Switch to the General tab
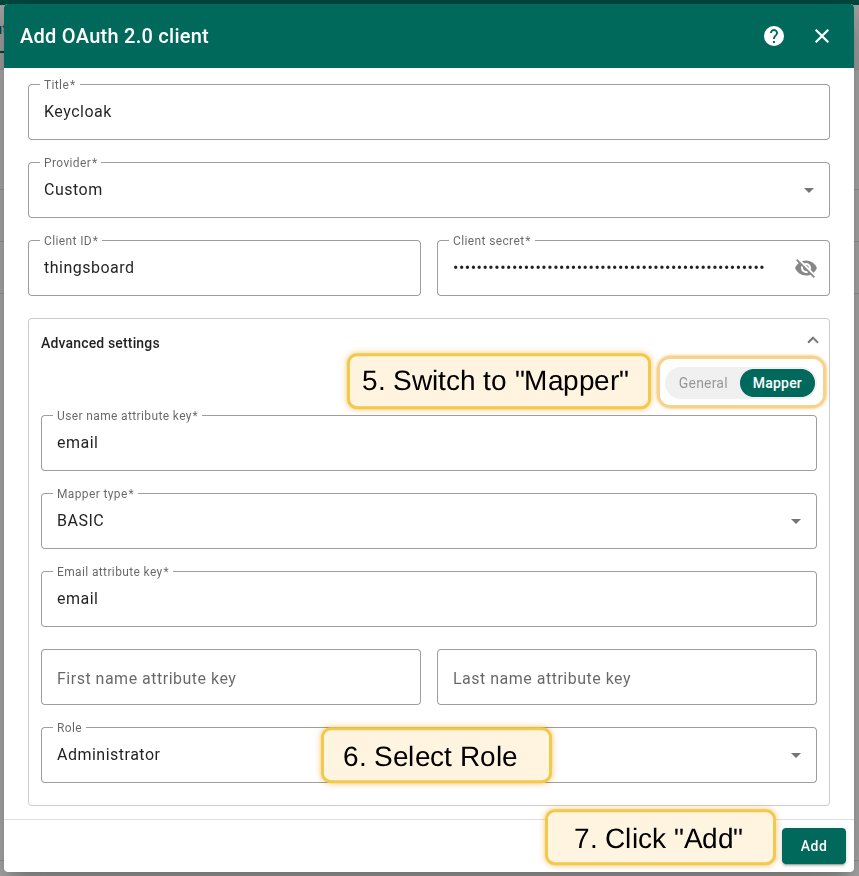The image size is (859, 876). pyautogui.click(x=702, y=383)
